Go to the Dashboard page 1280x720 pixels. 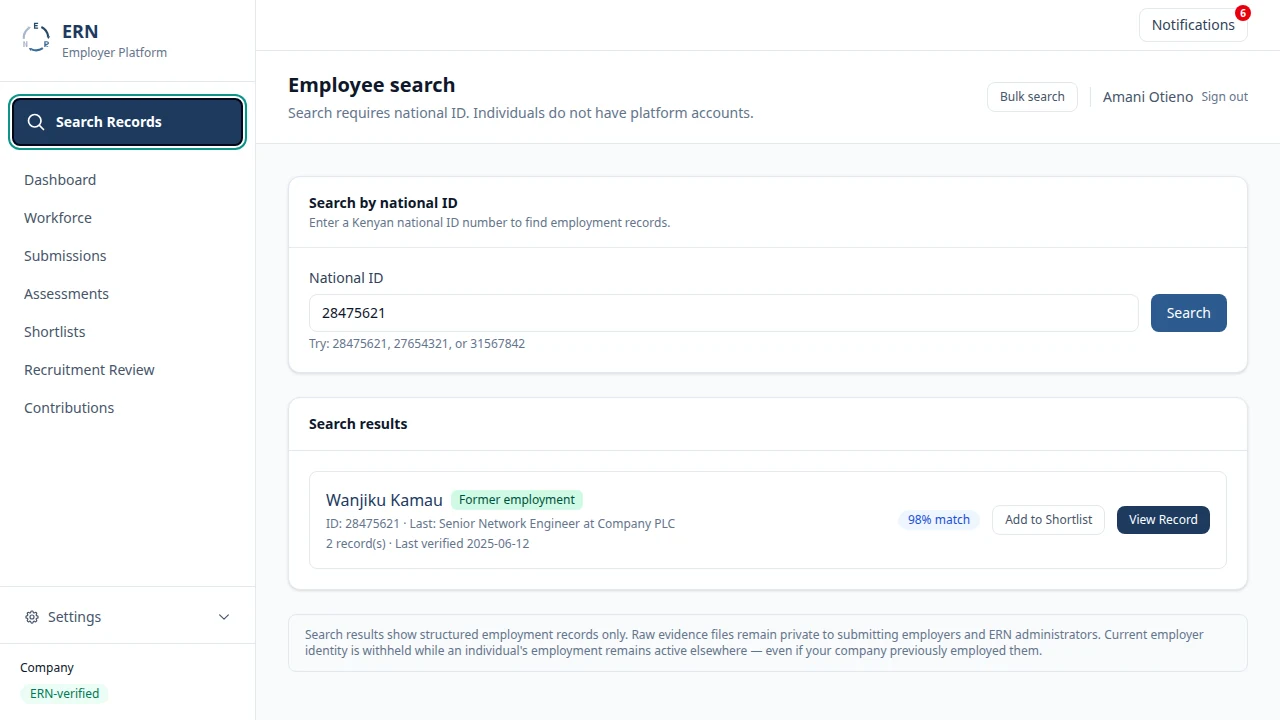[x=60, y=180]
